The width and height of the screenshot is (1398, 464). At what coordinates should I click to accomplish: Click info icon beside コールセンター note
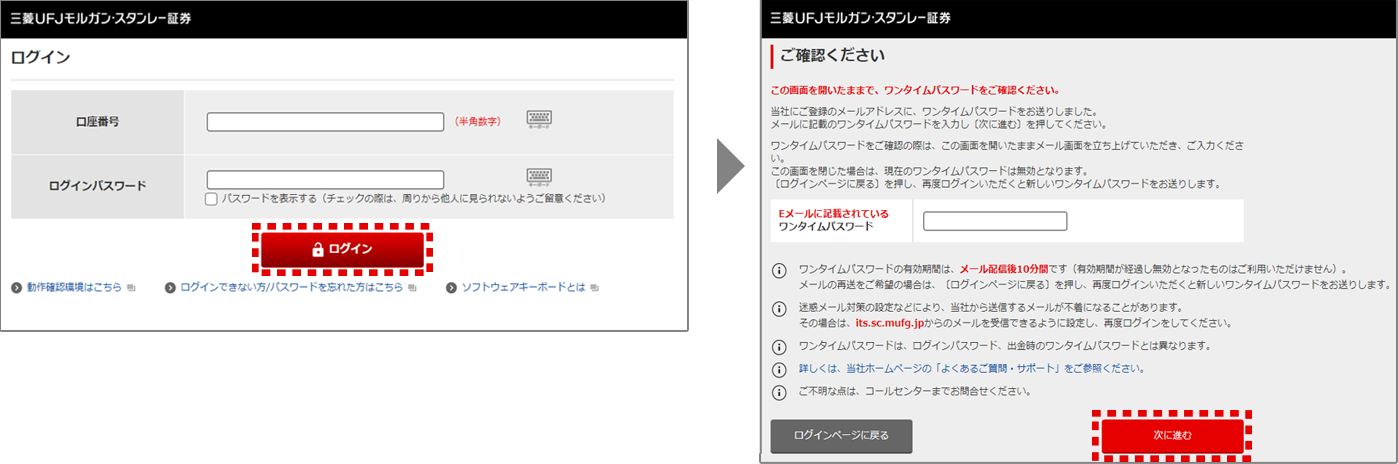[780, 391]
